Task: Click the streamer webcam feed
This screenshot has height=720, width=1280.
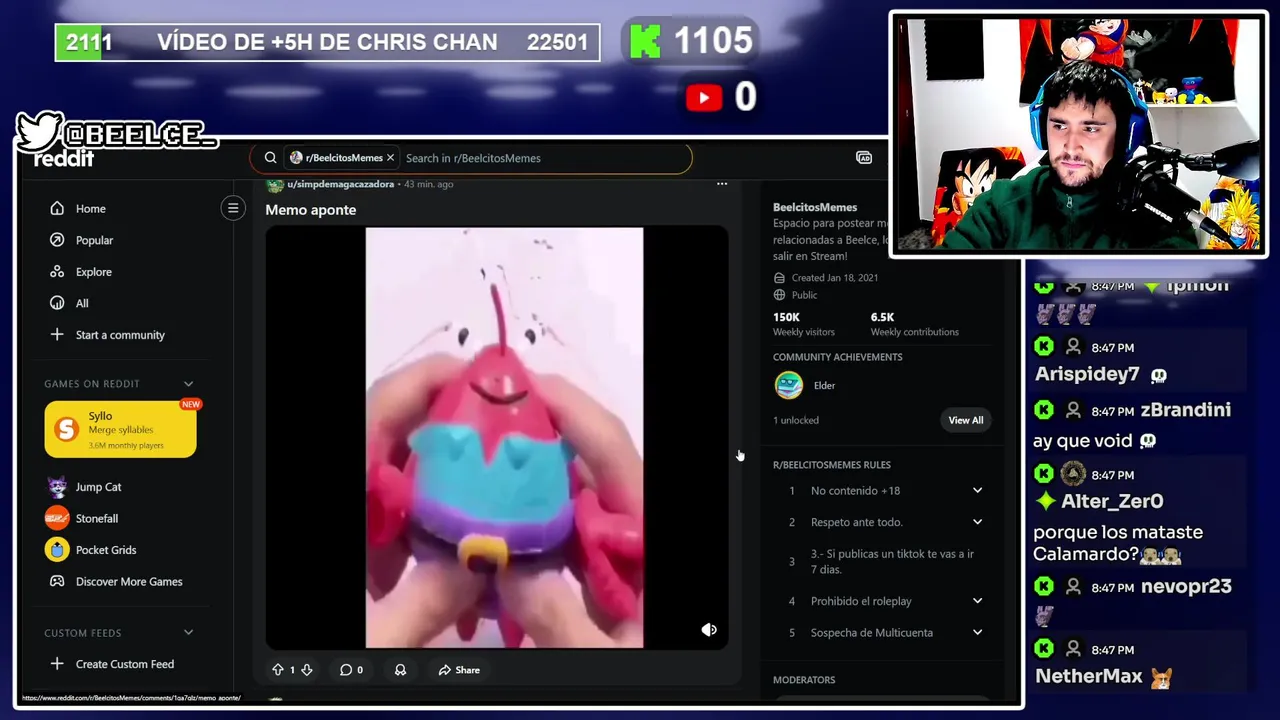Action: [1078, 134]
